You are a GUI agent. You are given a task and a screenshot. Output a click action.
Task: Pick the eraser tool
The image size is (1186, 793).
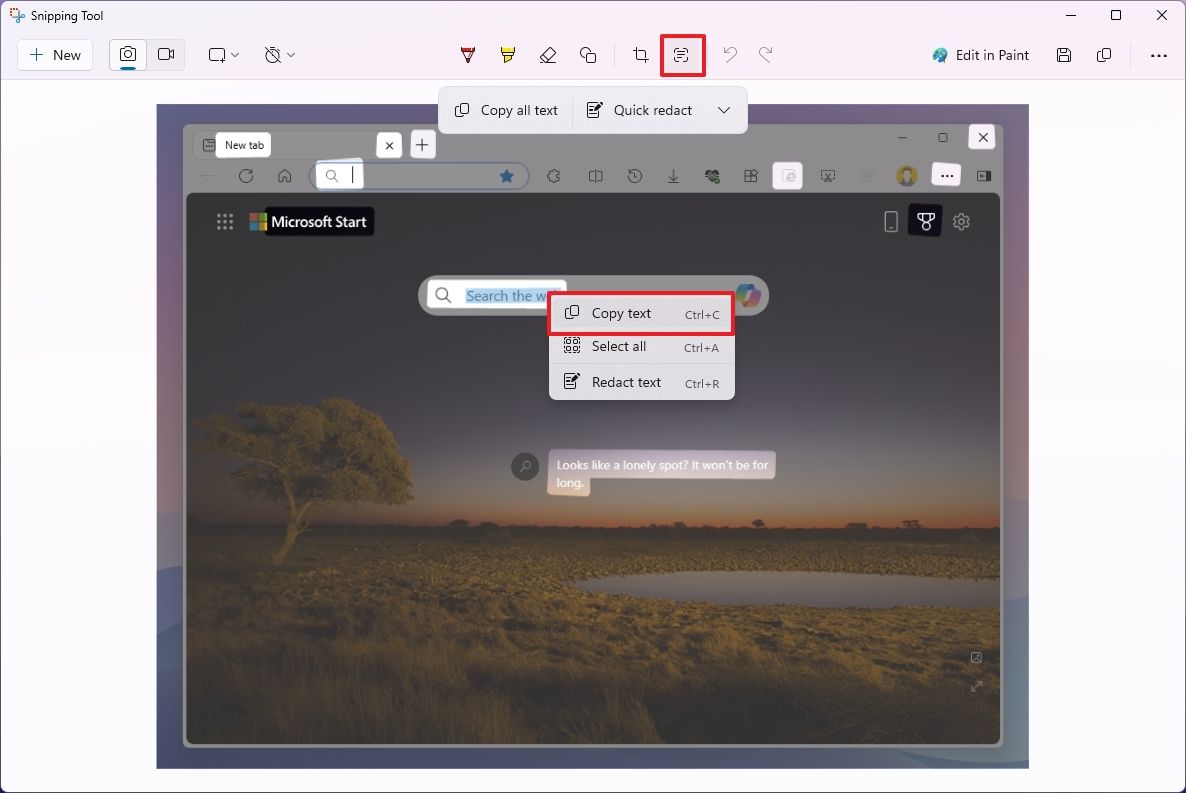click(x=548, y=55)
